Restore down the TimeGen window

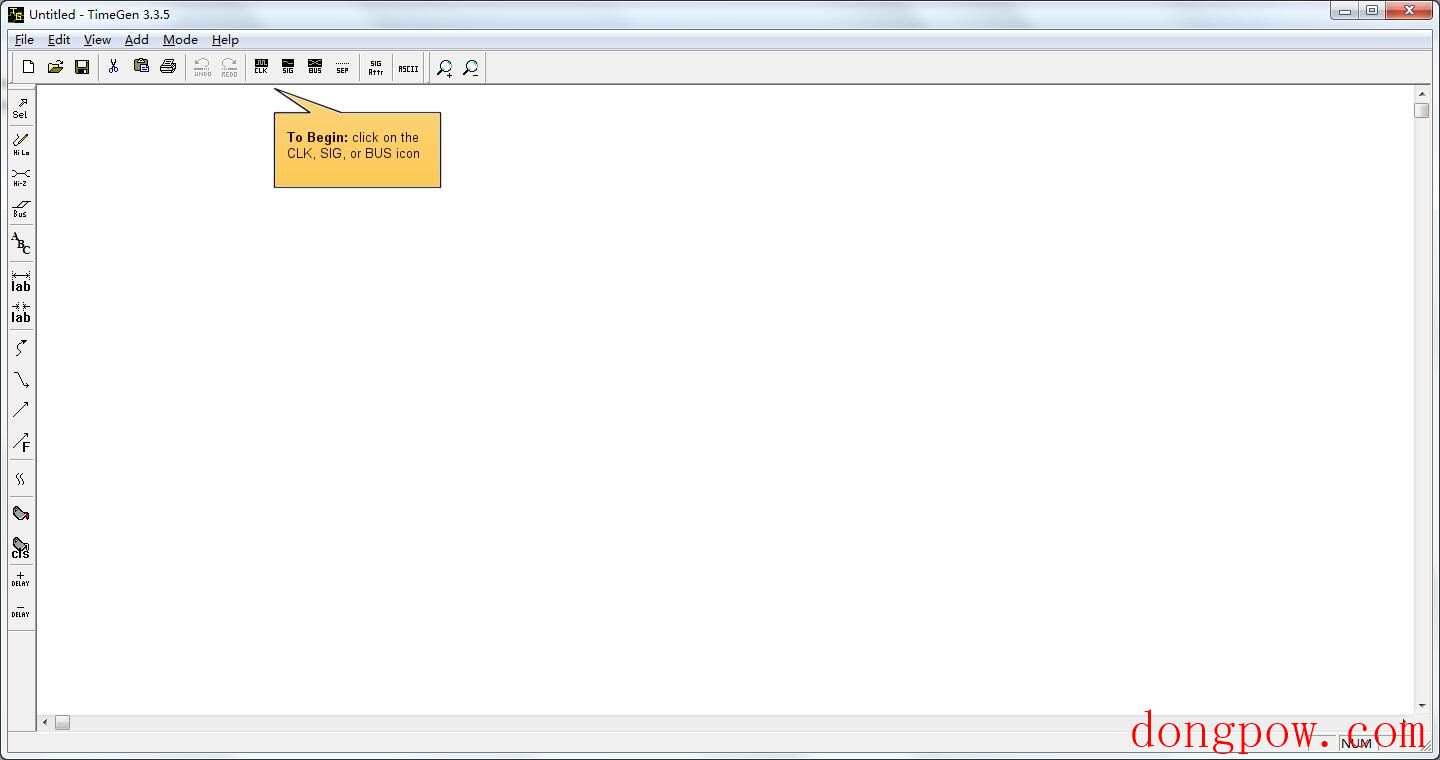[1372, 11]
